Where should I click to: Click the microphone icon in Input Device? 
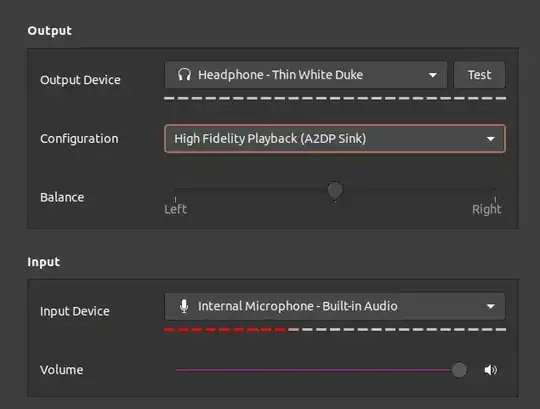[184, 306]
